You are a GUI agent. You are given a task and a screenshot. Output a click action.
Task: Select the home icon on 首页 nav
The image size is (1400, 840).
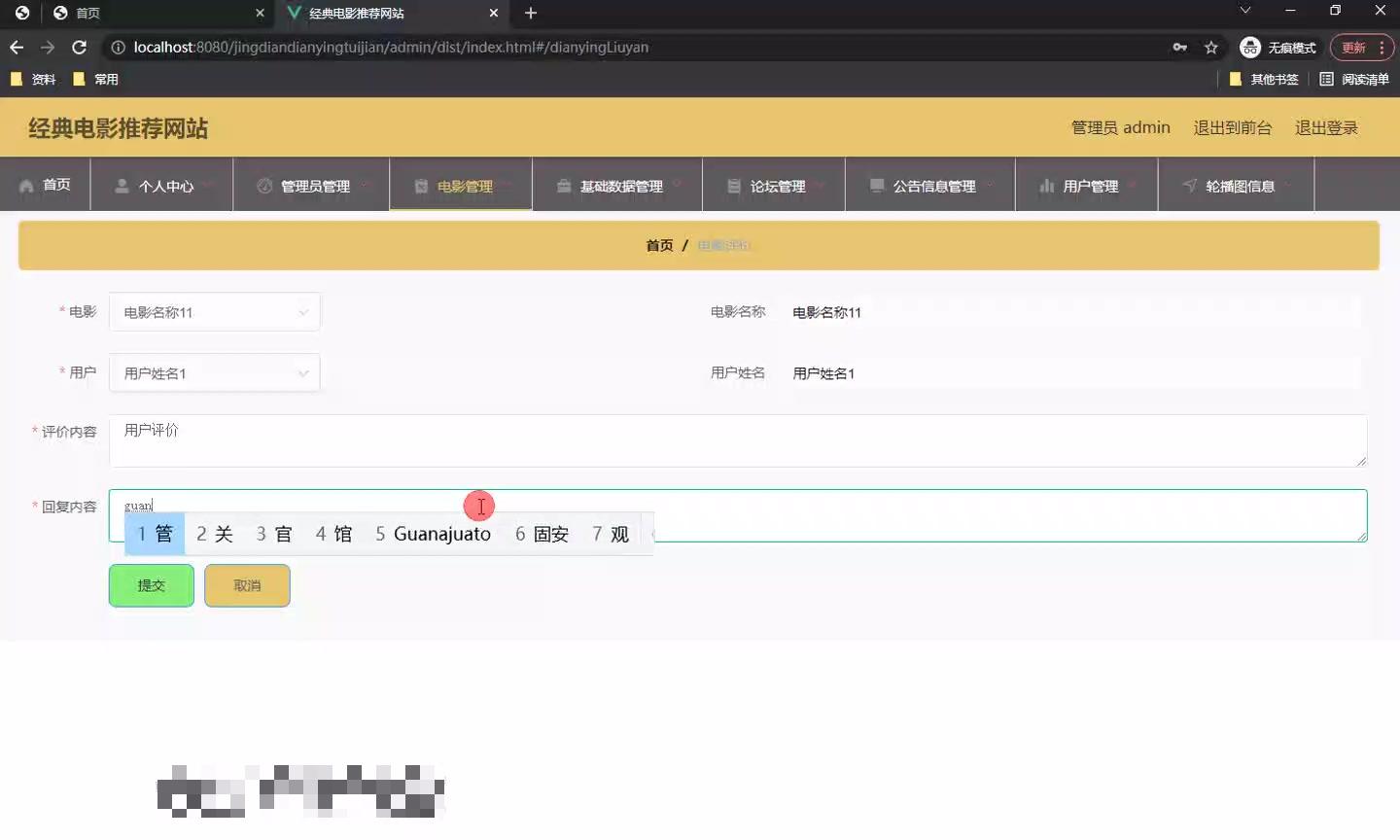[x=27, y=185]
